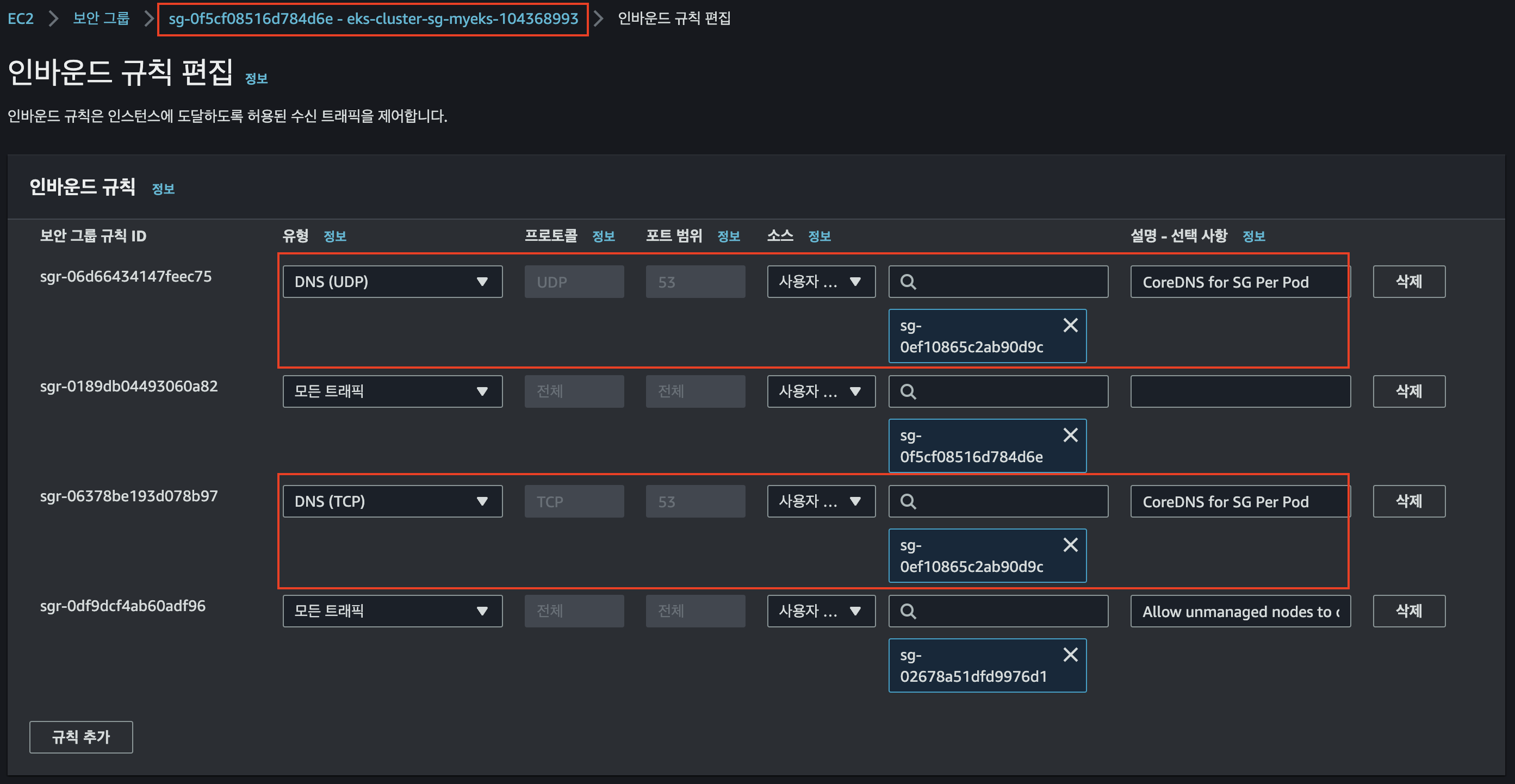Open the source type dropdown for DNS (UDP) rule
This screenshot has height=784, width=1515.
(x=821, y=282)
